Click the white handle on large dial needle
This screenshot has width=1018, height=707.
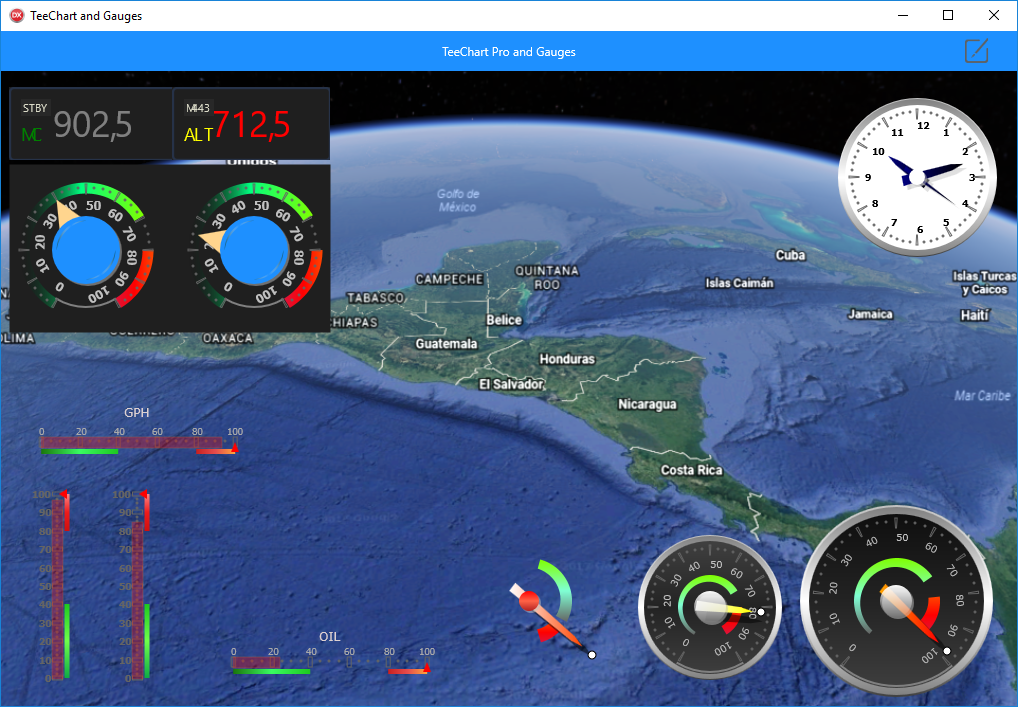click(x=947, y=650)
